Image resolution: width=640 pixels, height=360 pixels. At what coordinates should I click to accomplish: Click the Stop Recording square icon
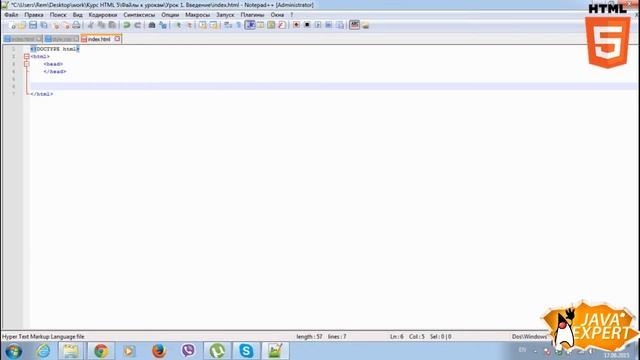pyautogui.click(x=307, y=25)
